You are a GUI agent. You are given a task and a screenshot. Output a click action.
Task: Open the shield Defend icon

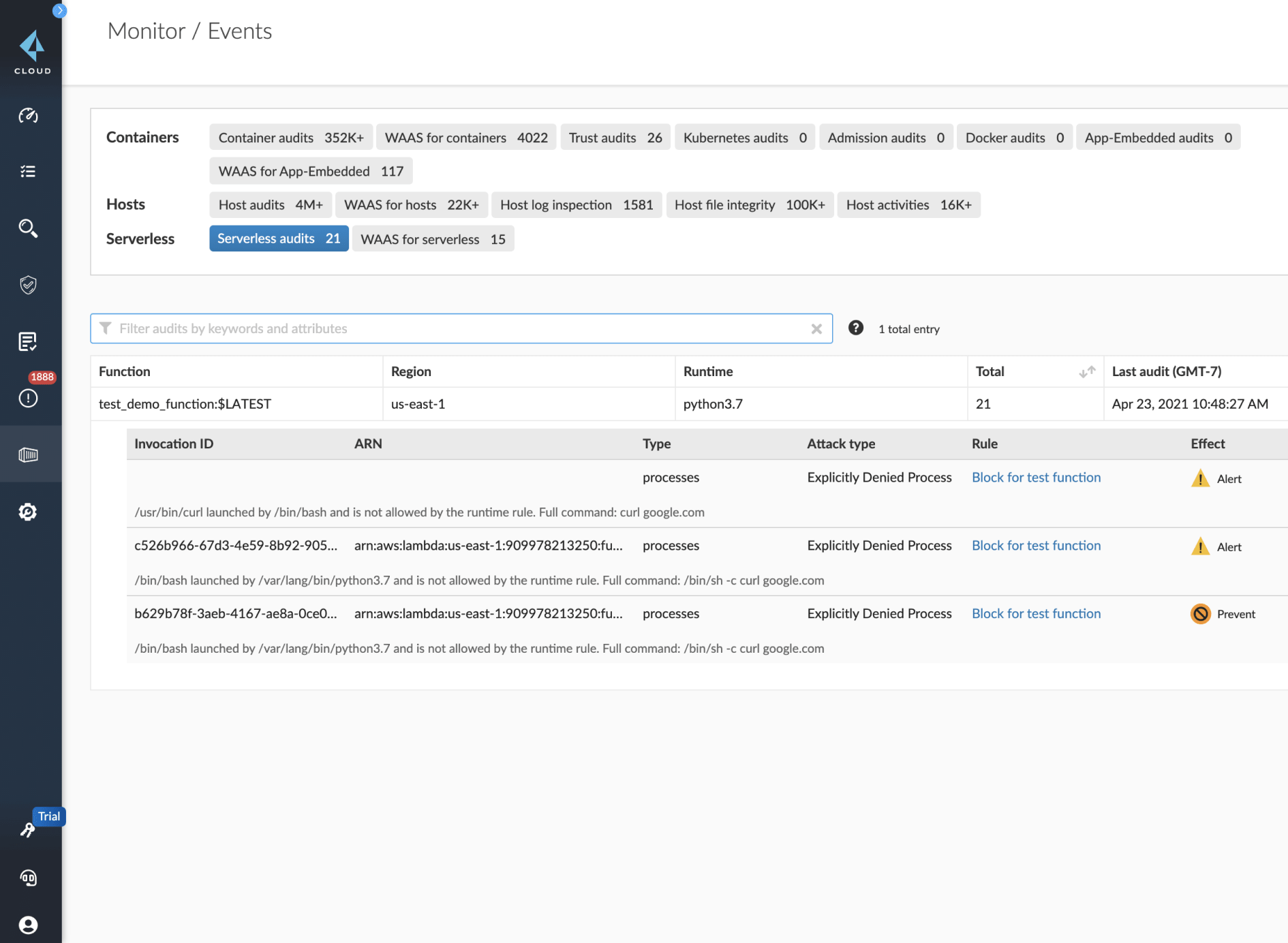[28, 285]
